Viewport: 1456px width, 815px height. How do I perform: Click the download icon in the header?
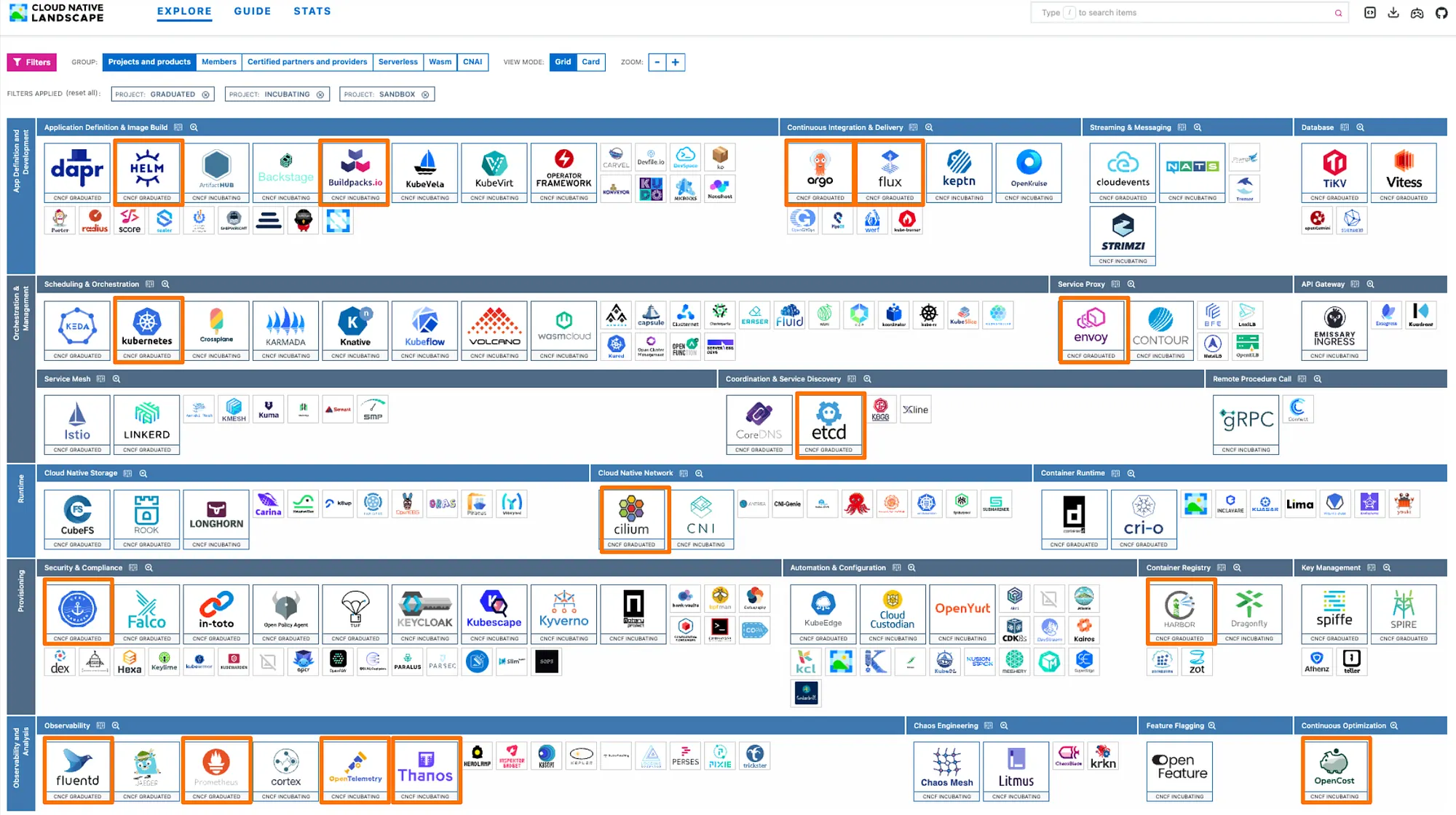click(1393, 12)
